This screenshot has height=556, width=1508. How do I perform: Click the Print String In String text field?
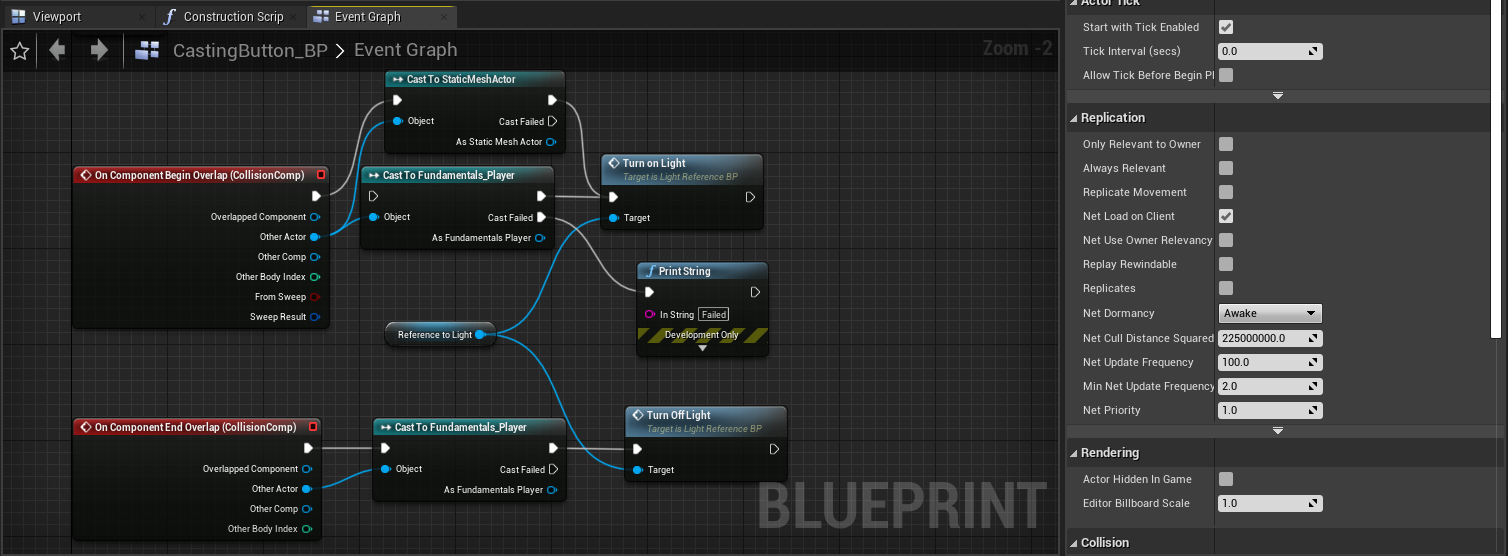[713, 314]
